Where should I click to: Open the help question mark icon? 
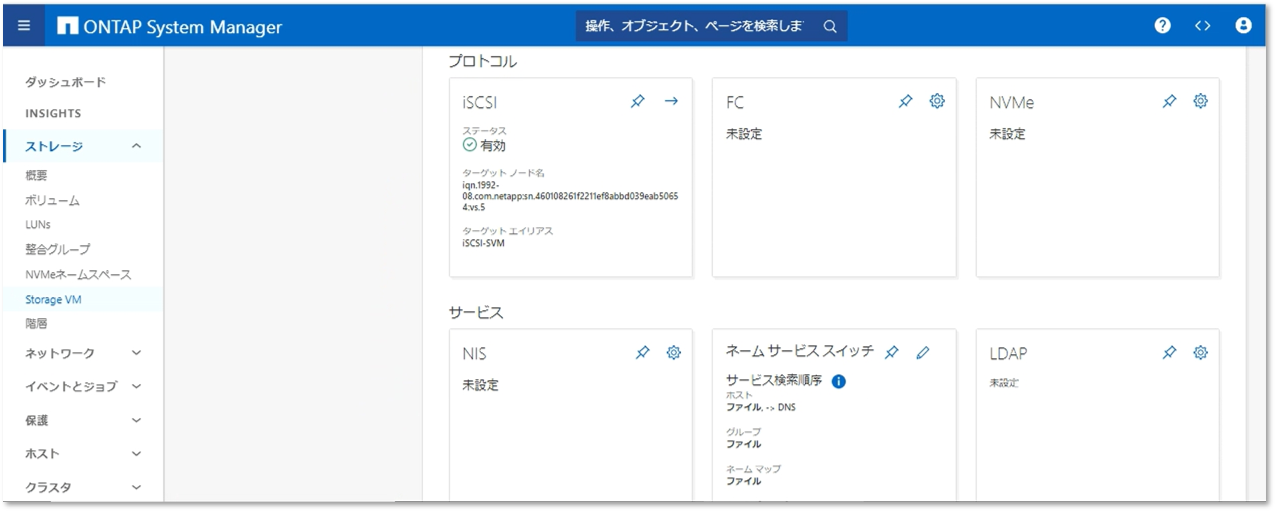pyautogui.click(x=1162, y=26)
